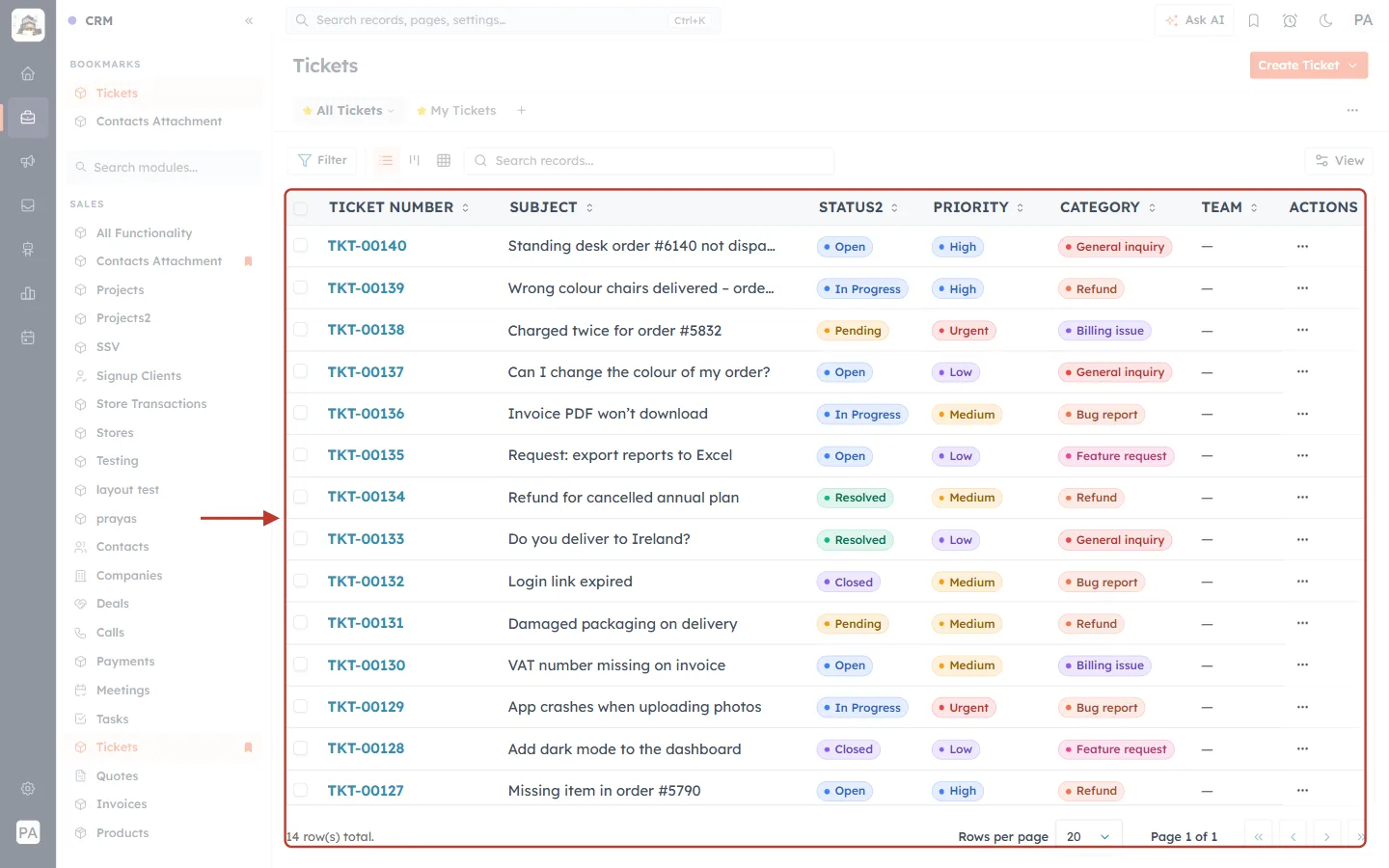1389x868 pixels.
Task: Open the alarm clock reminders icon
Action: (x=1290, y=20)
